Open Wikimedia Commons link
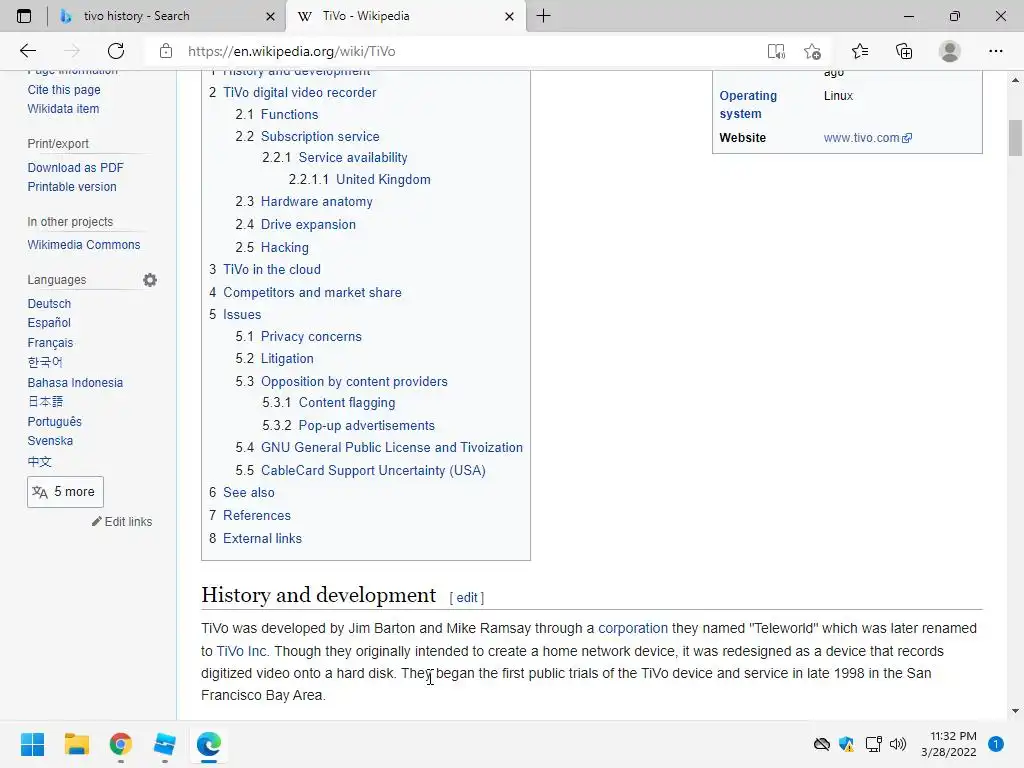 click(x=84, y=245)
